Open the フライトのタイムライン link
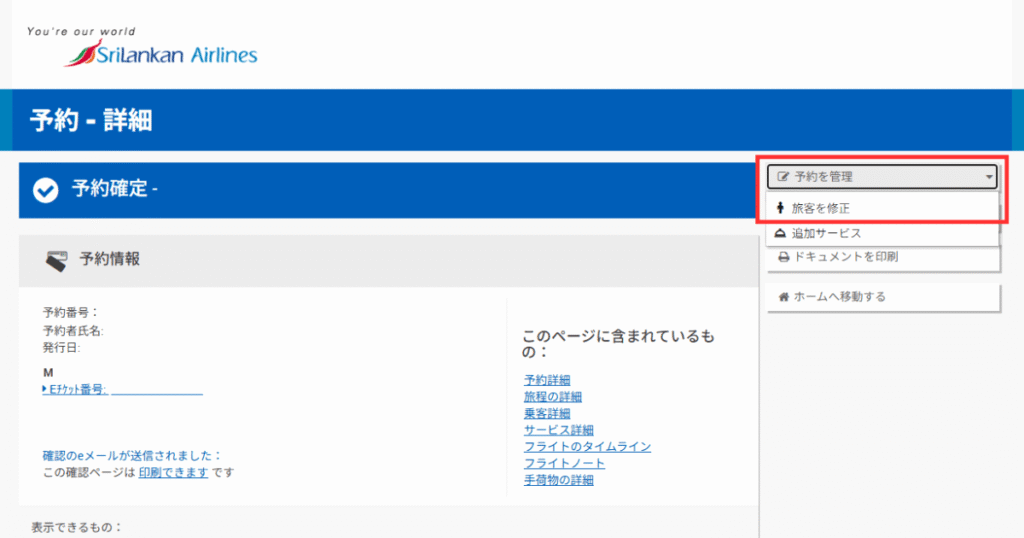 click(x=587, y=447)
